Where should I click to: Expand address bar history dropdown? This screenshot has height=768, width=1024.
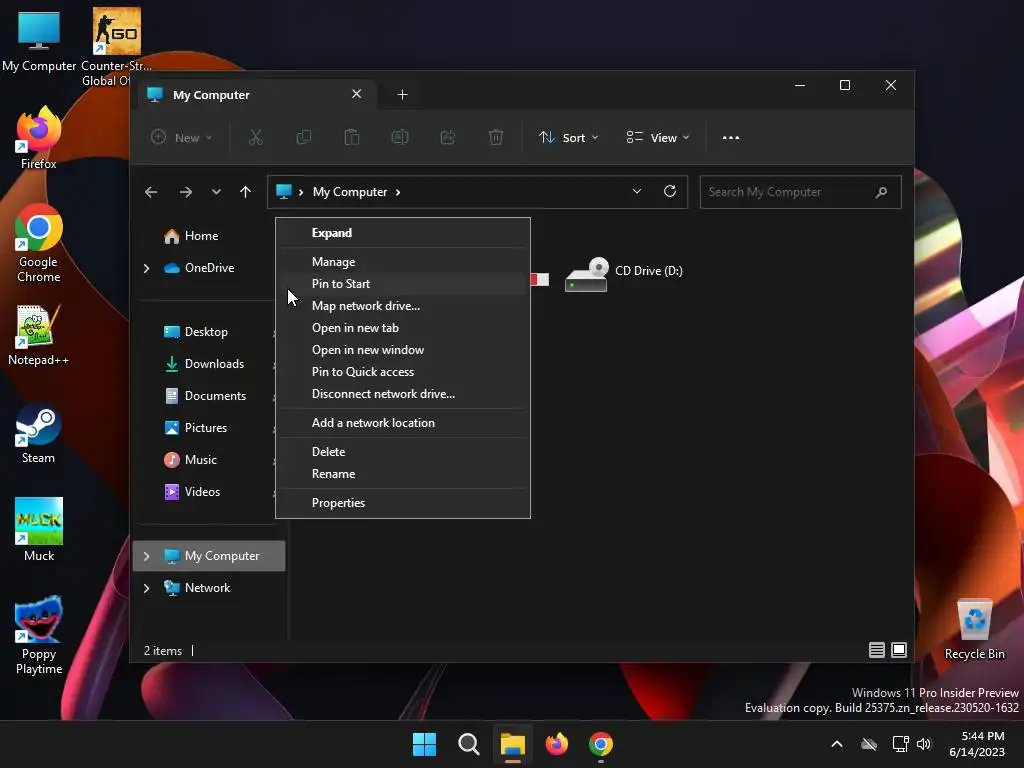(637, 191)
